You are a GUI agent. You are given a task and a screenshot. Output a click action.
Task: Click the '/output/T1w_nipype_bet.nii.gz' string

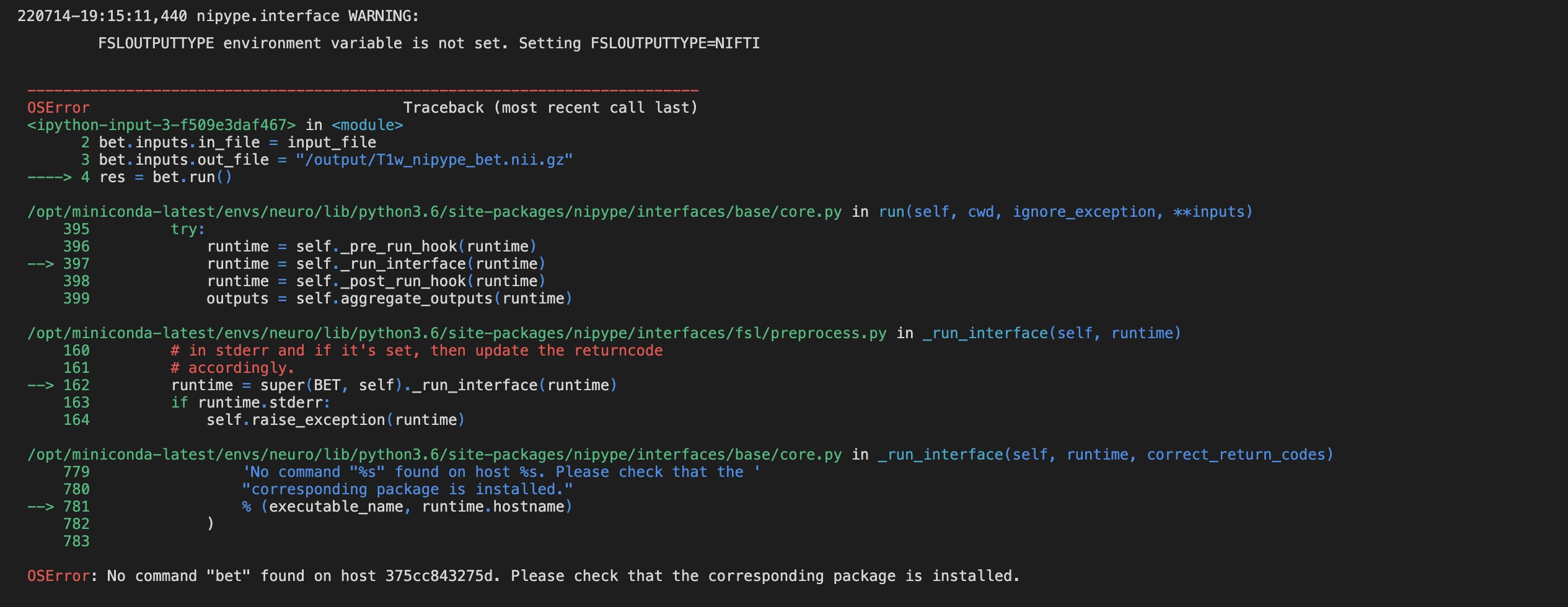click(x=434, y=160)
